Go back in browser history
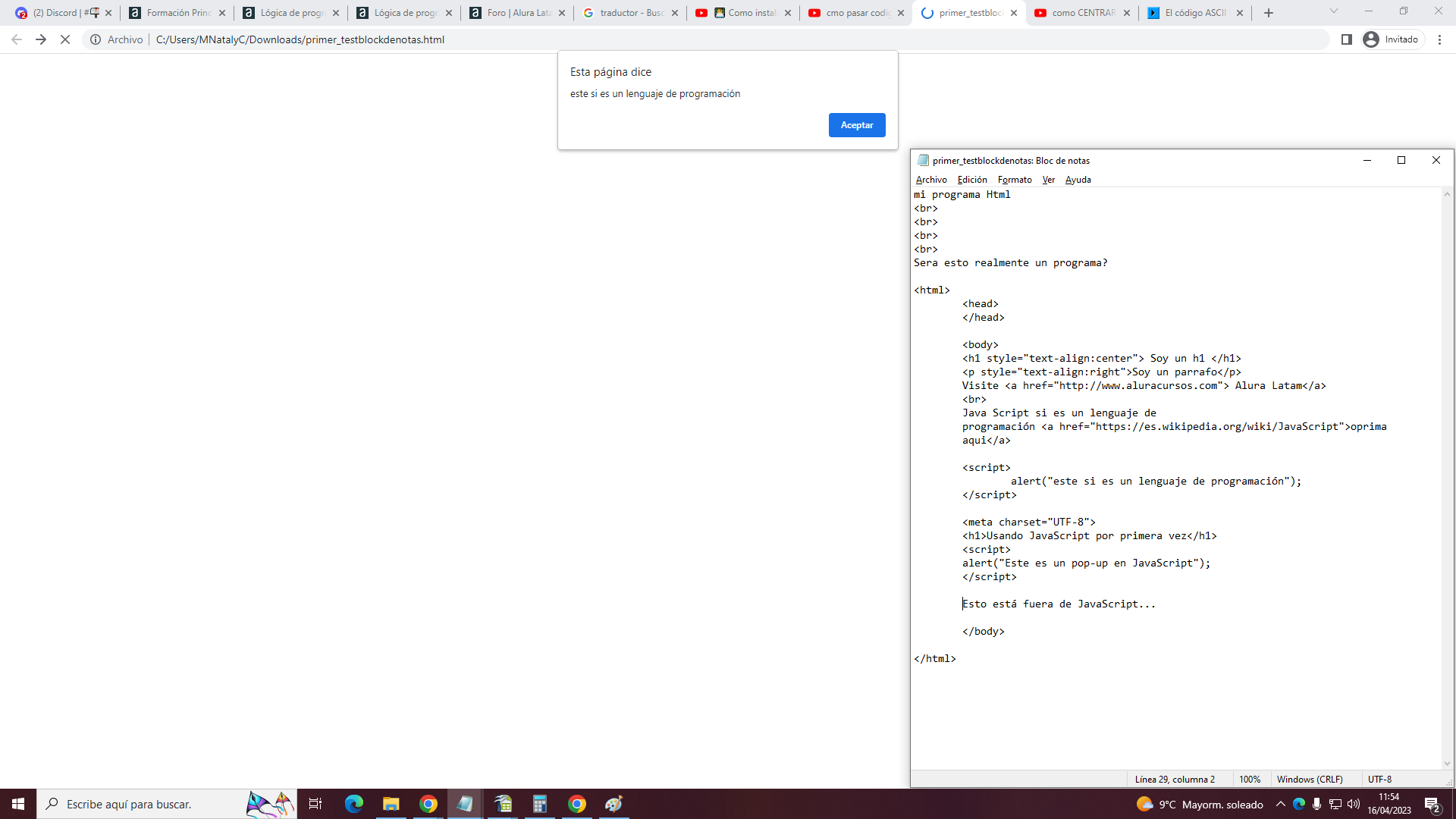Screen dimensions: 1456x819 (x=17, y=39)
